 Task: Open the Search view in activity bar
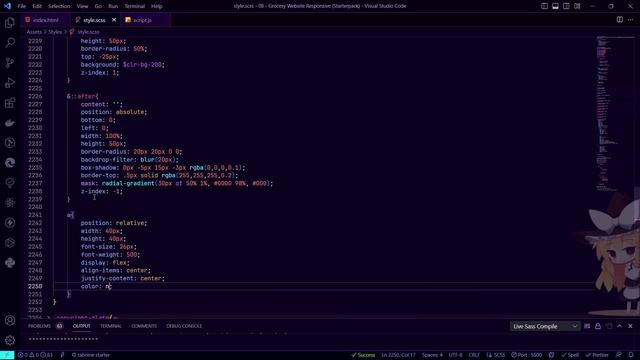pos(10,42)
